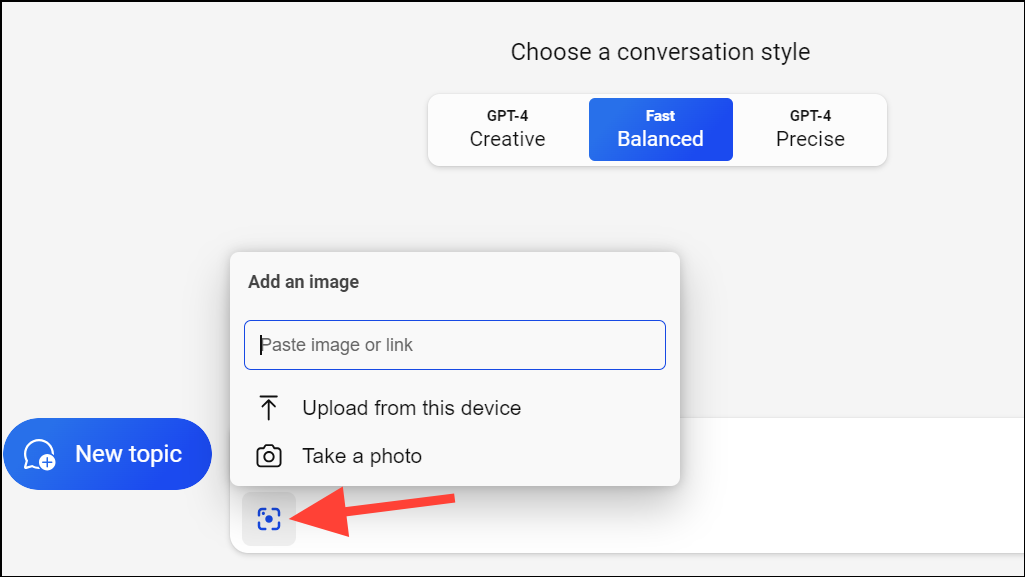Select the GPT-4 Precise conversation style
Screen dimensions: 1025x577
(x=810, y=129)
